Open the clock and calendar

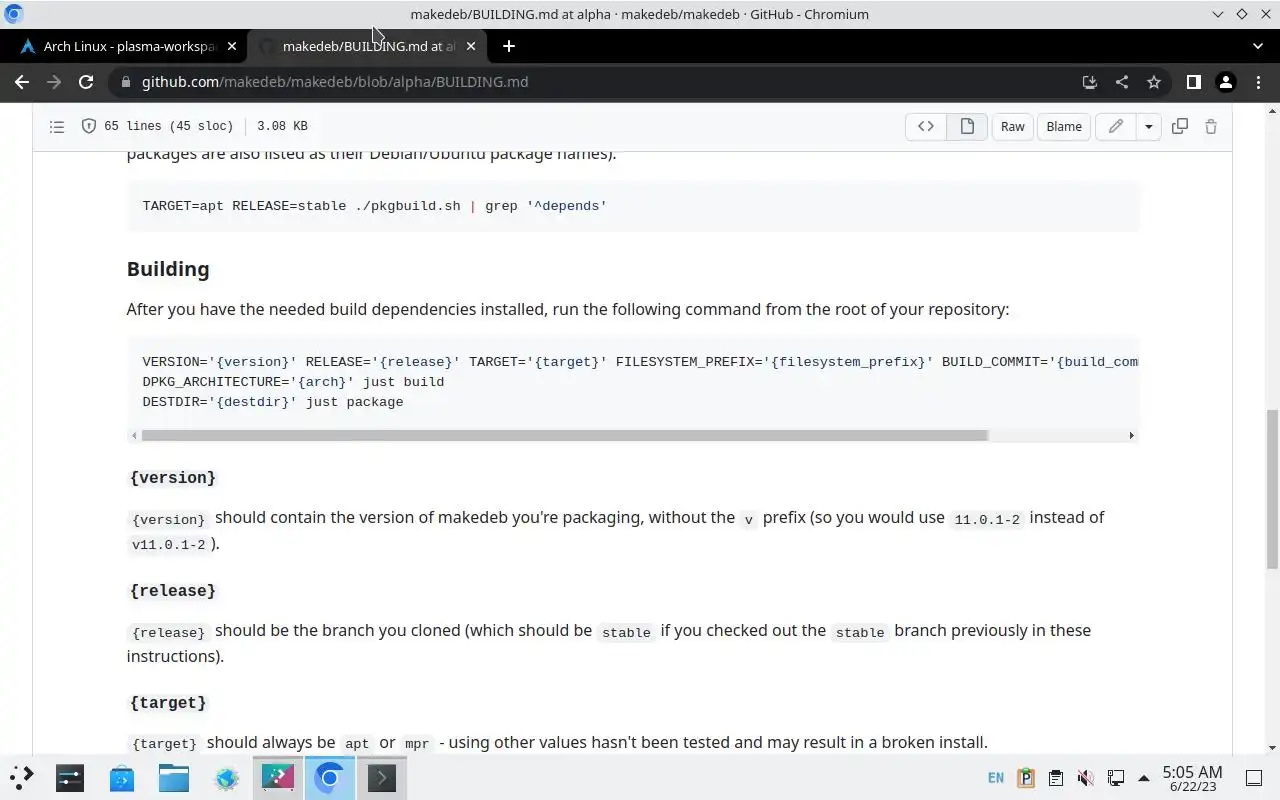[1192, 778]
